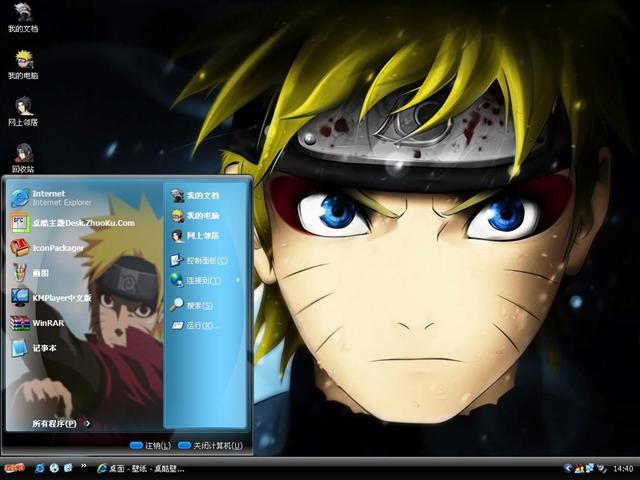
Task: Open 我的电脑 icon on the desktop
Action: 23,64
